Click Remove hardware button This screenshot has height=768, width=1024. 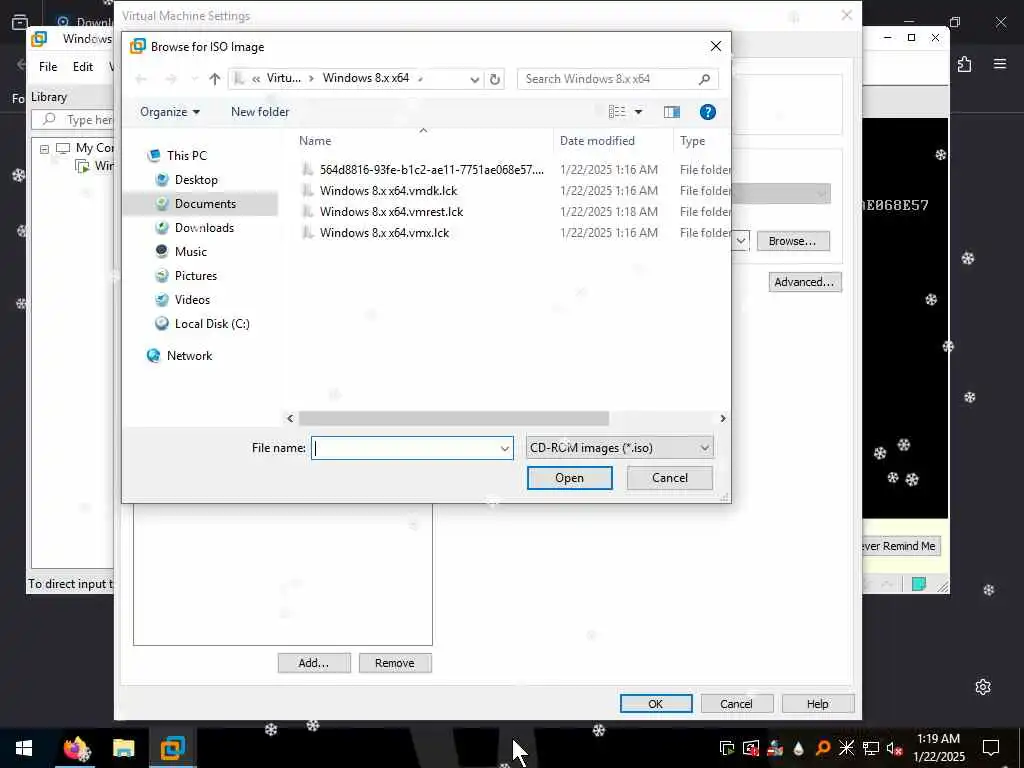click(x=395, y=663)
